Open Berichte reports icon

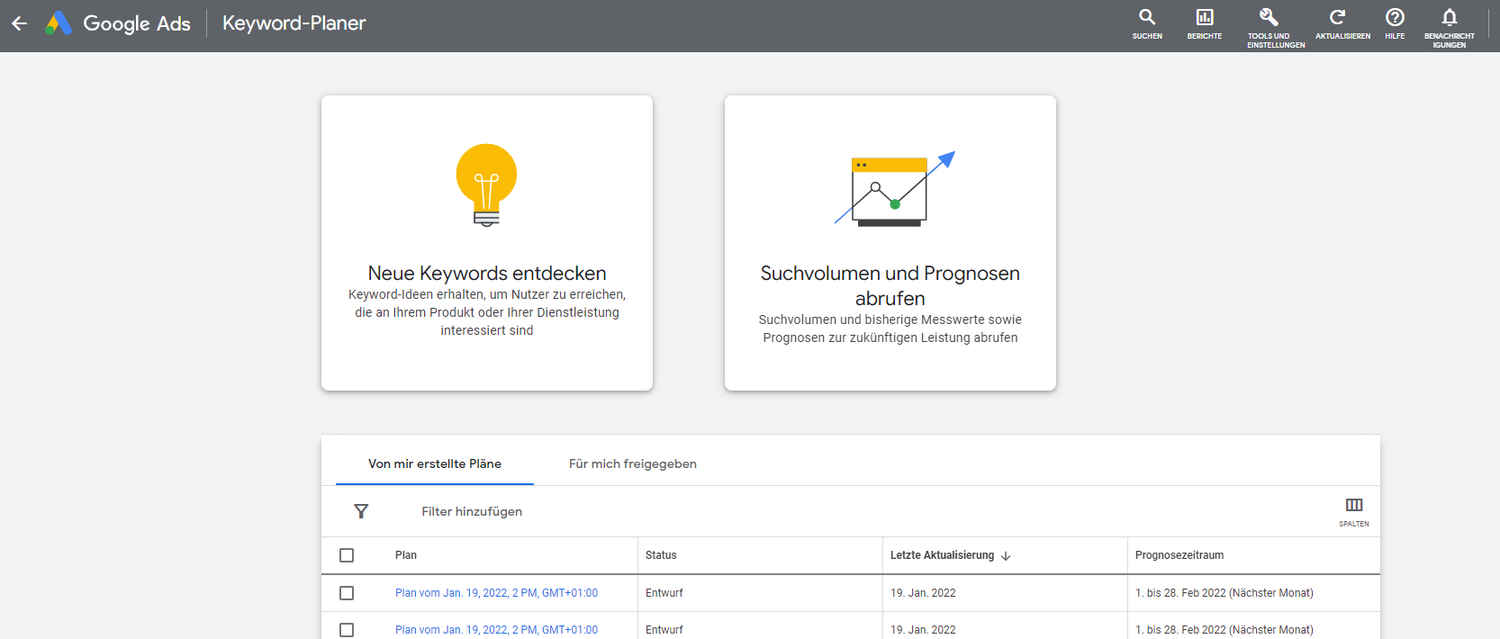1204,18
